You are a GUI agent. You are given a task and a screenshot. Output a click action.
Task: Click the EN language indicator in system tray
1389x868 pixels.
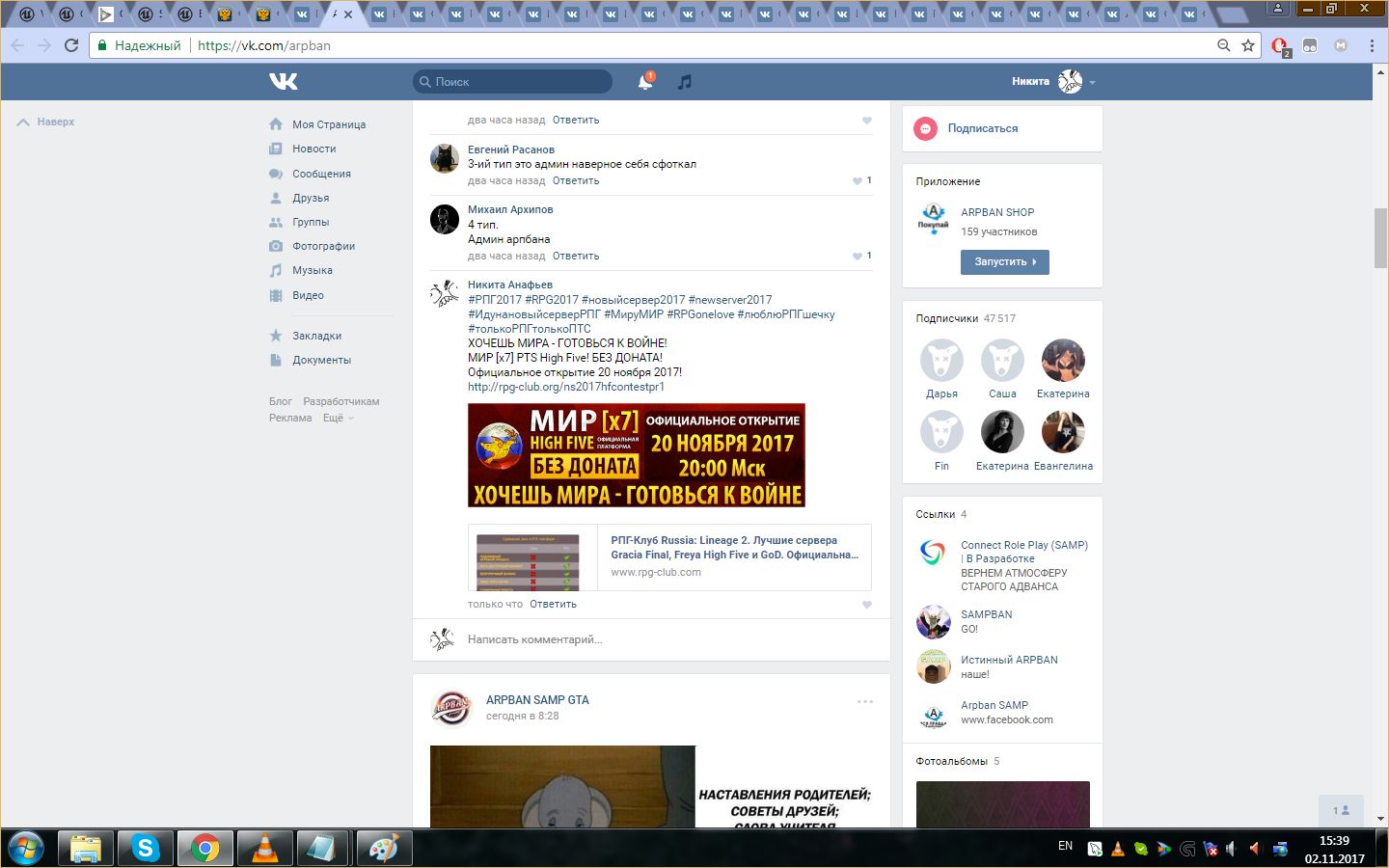1065,846
